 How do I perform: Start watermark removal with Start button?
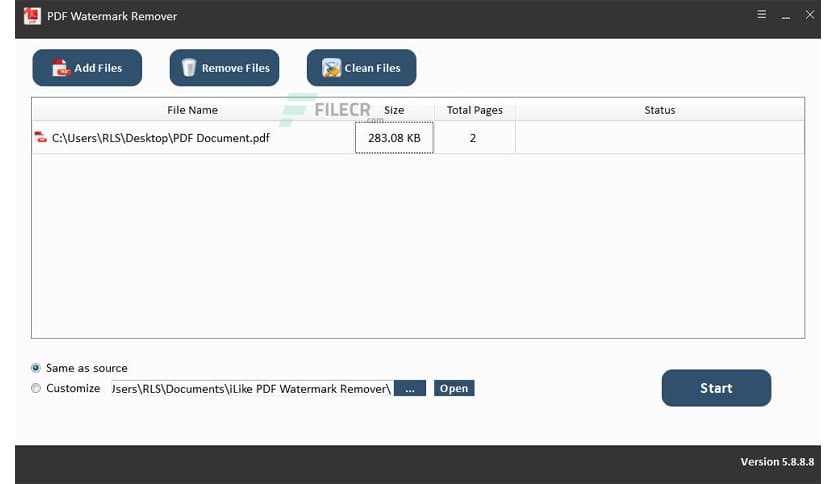[716, 388]
